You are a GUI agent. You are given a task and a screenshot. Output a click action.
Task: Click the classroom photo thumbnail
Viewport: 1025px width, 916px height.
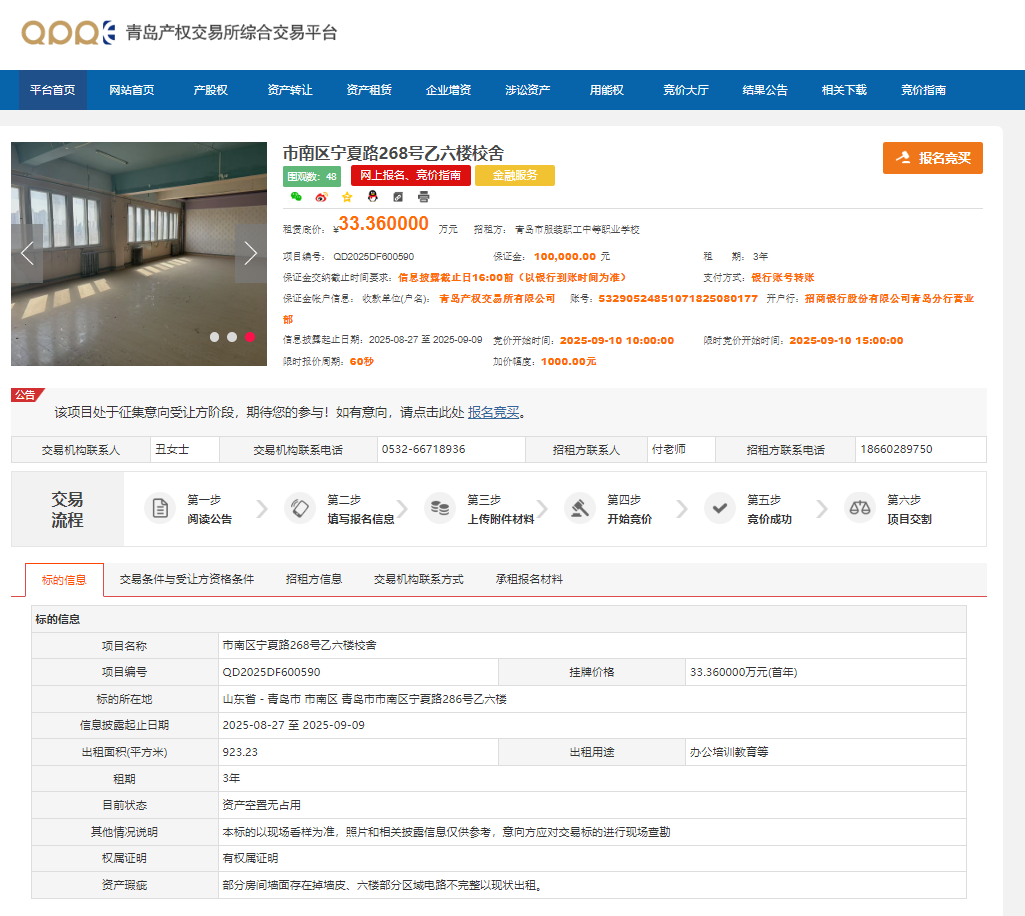(x=139, y=254)
